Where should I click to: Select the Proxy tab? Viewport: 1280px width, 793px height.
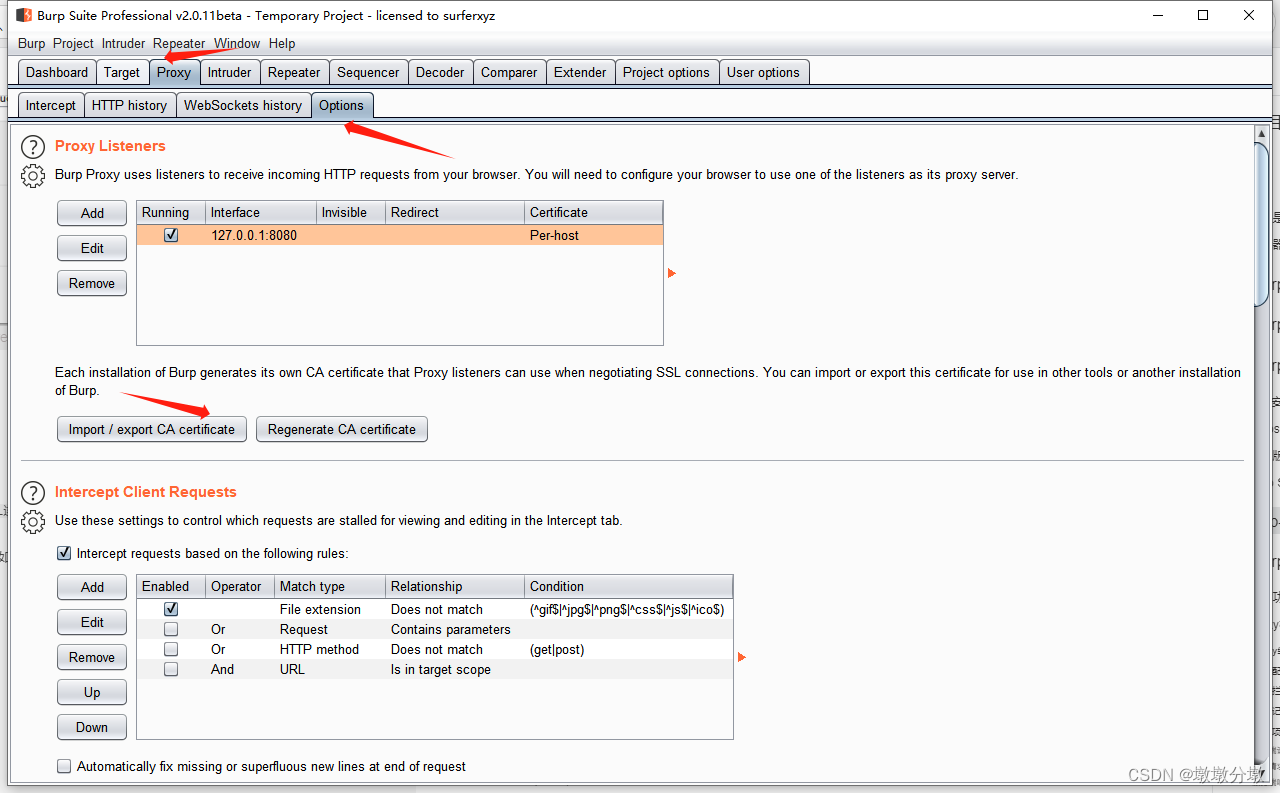pos(174,72)
